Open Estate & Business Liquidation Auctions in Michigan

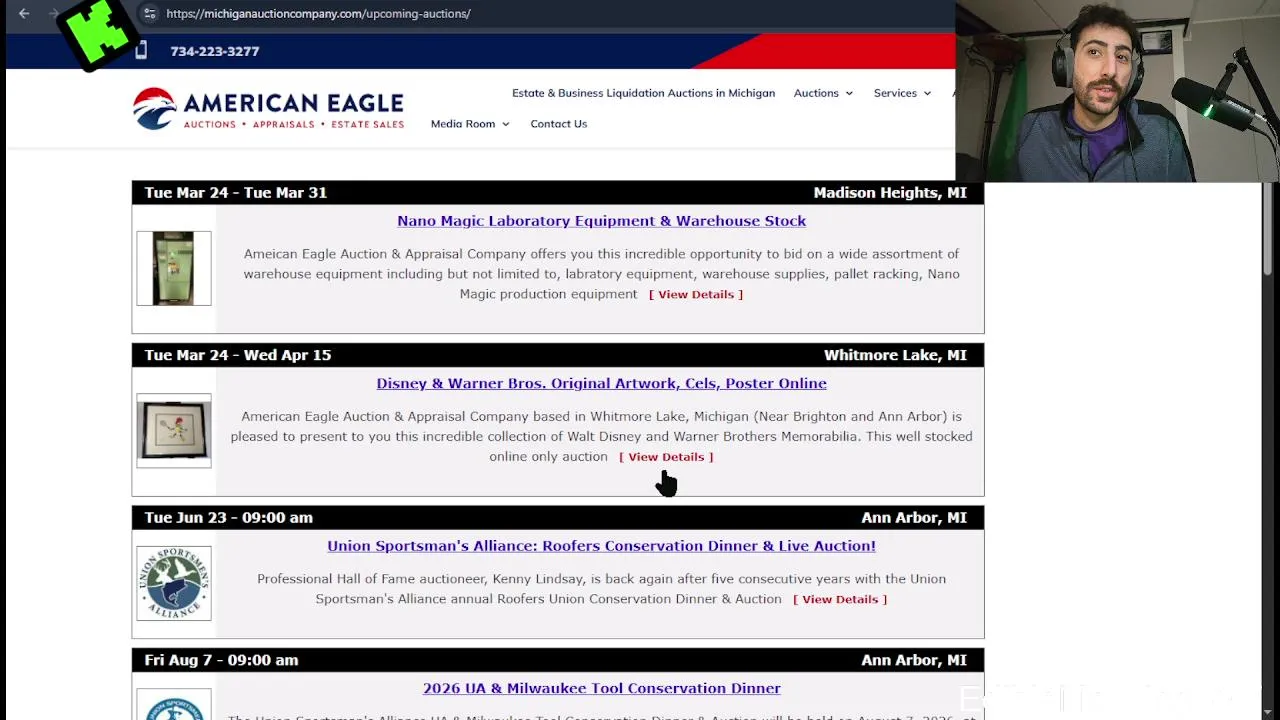click(x=643, y=93)
